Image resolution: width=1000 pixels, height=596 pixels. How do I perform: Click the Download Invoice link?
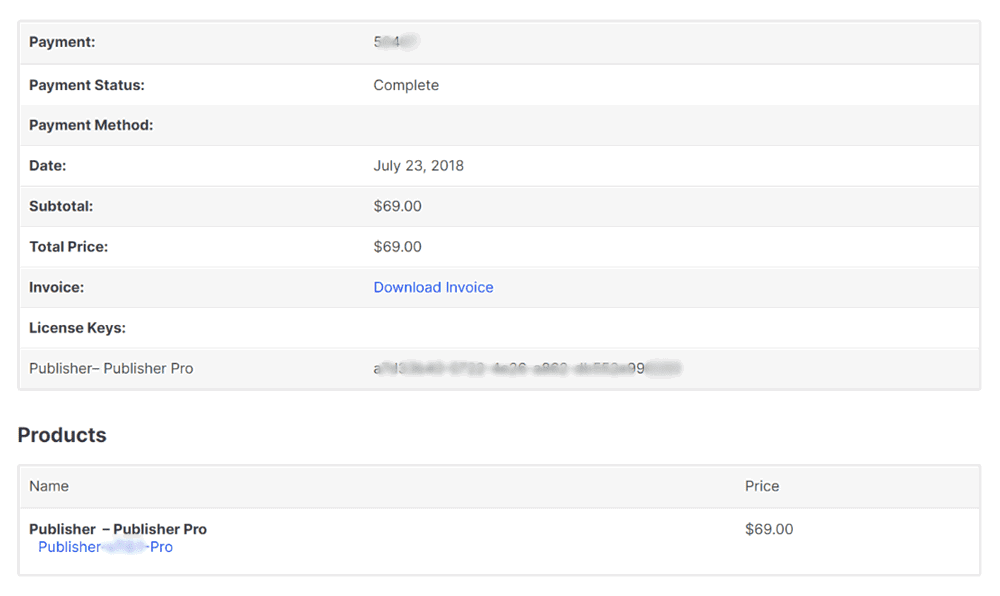[x=433, y=287]
